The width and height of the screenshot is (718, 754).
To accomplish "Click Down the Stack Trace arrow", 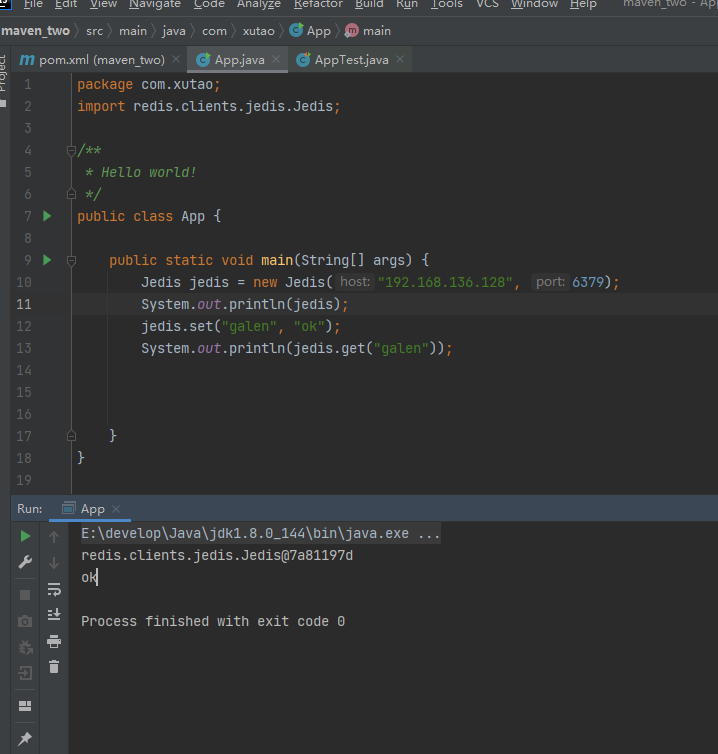I will [x=54, y=563].
